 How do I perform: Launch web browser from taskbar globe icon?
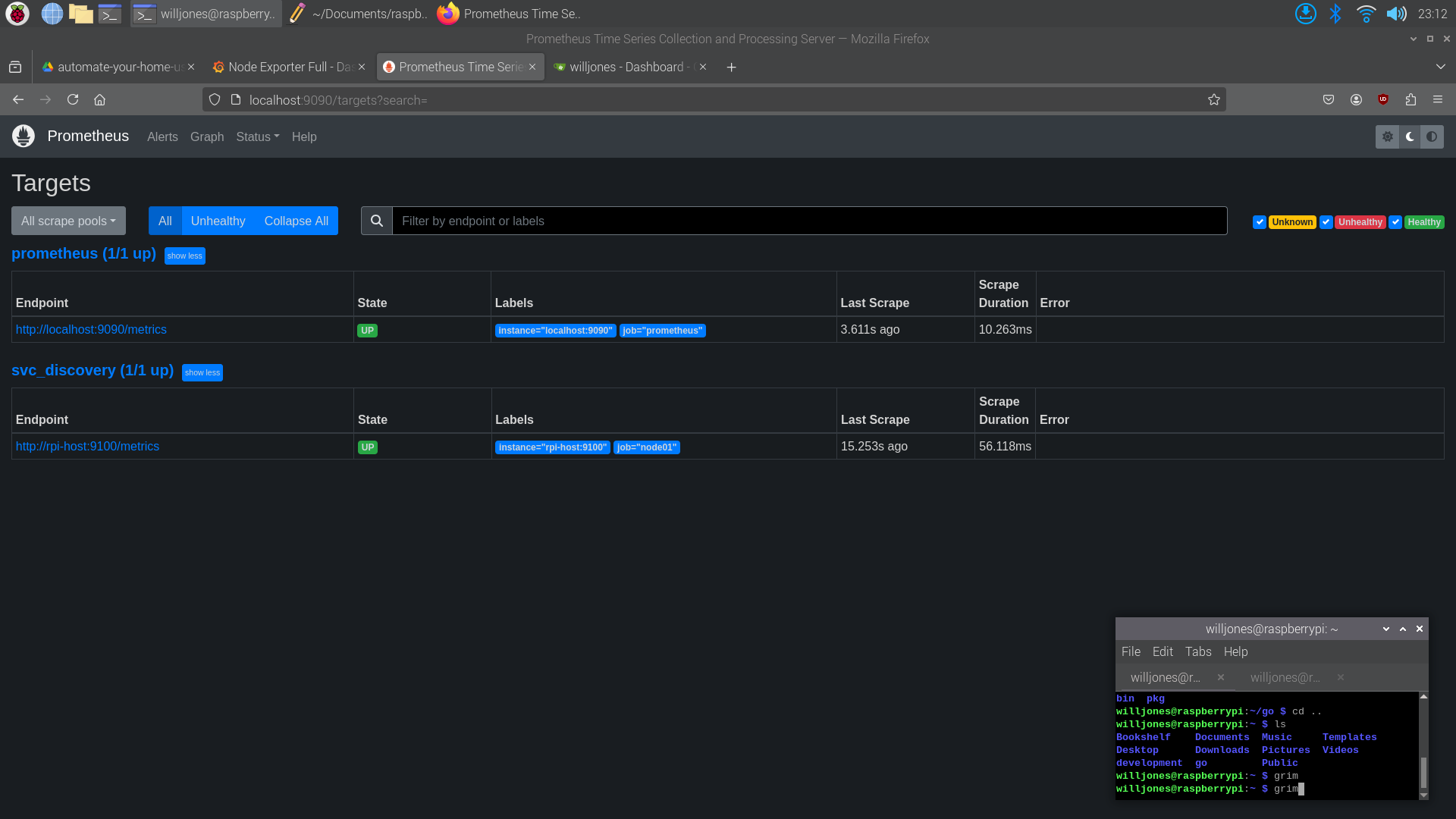coord(52,14)
